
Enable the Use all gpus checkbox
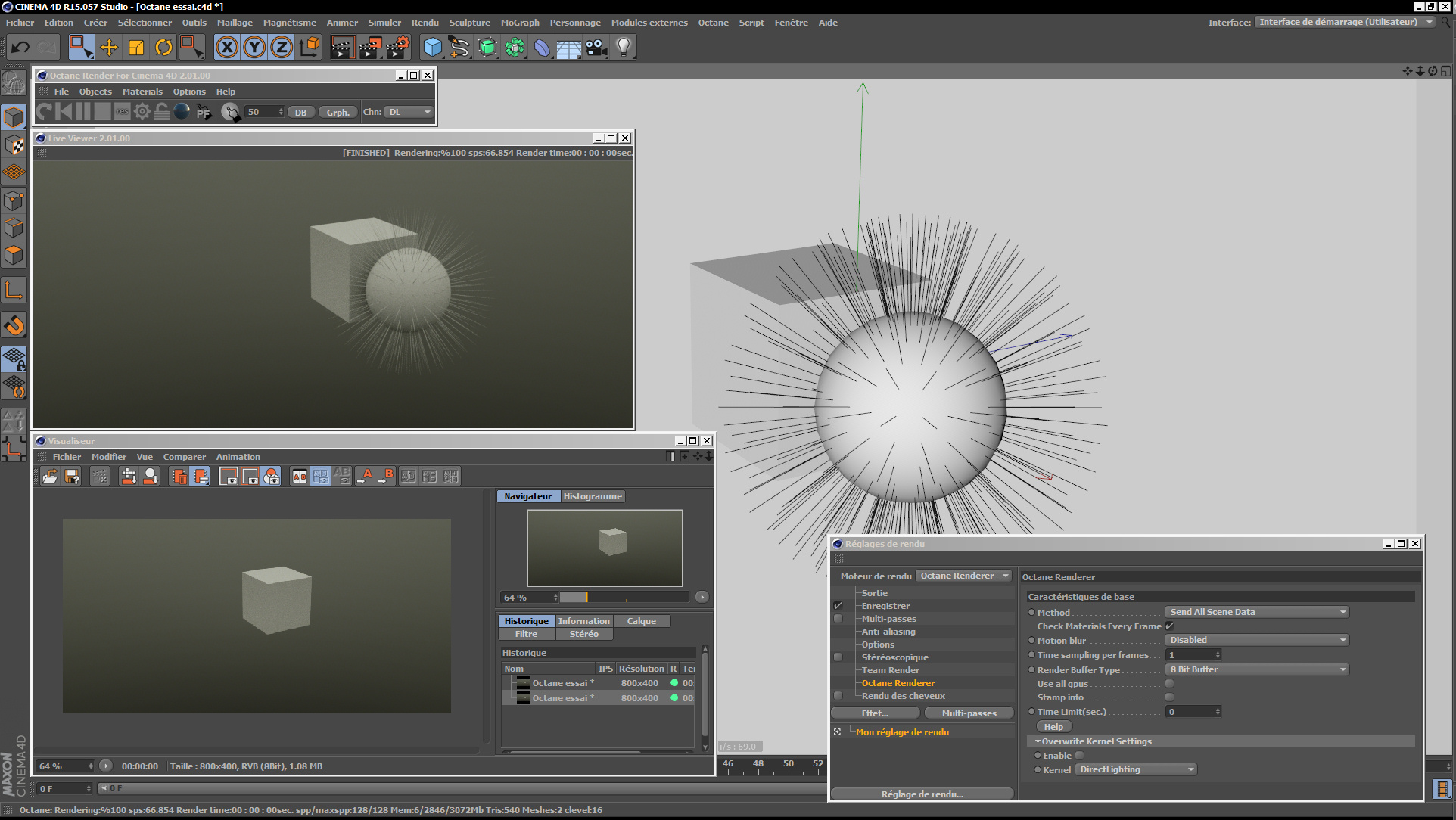click(1169, 684)
